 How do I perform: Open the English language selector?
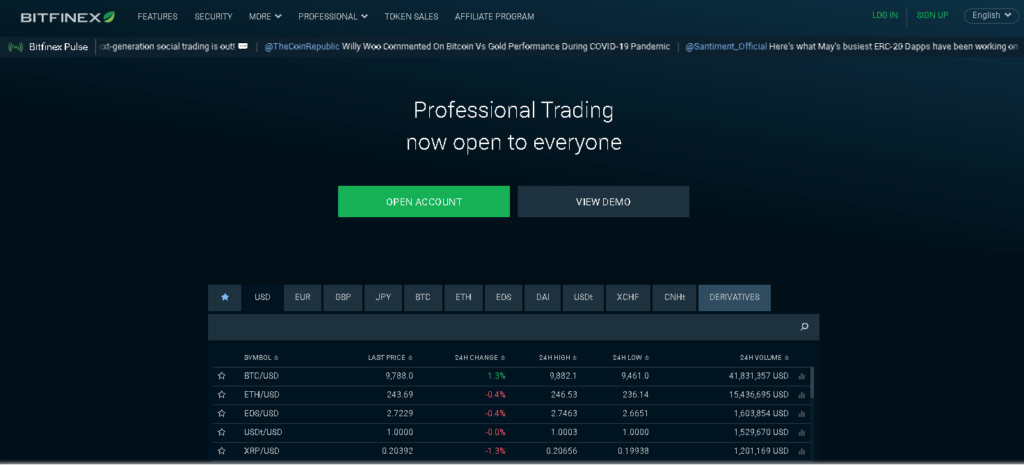point(991,16)
